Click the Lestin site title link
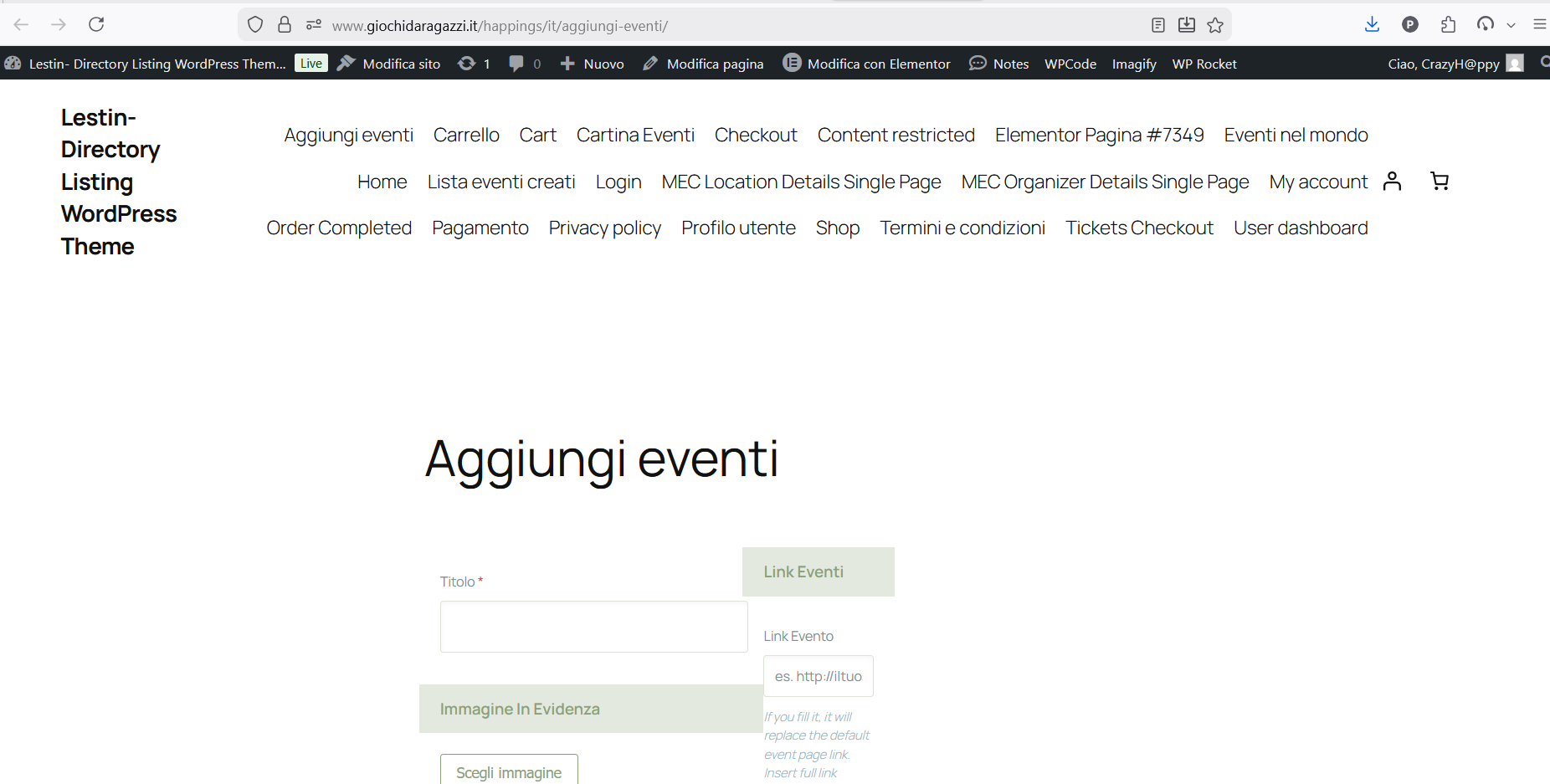This screenshot has width=1550, height=784. click(x=118, y=182)
